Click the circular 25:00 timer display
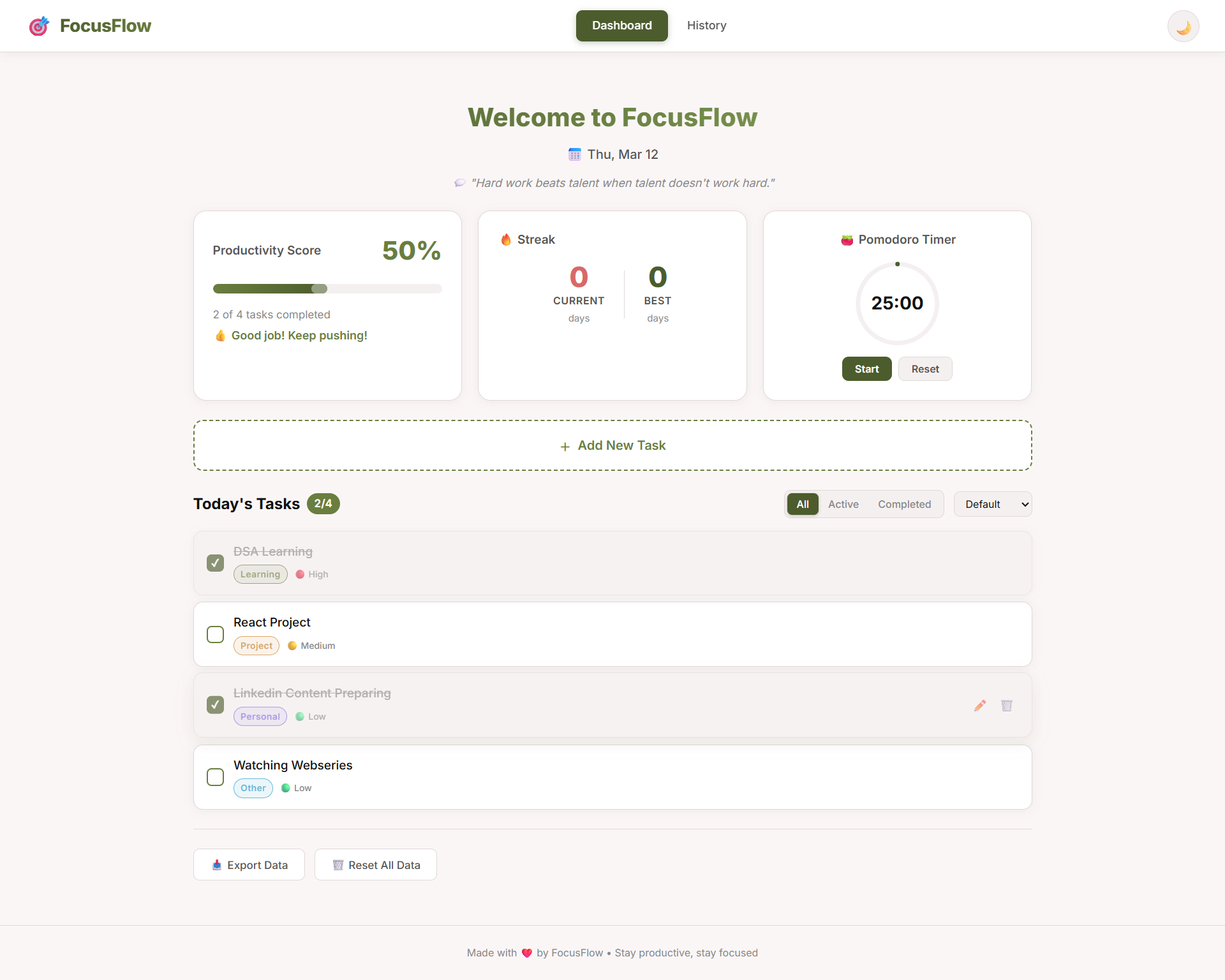Image resolution: width=1225 pixels, height=980 pixels. point(897,303)
